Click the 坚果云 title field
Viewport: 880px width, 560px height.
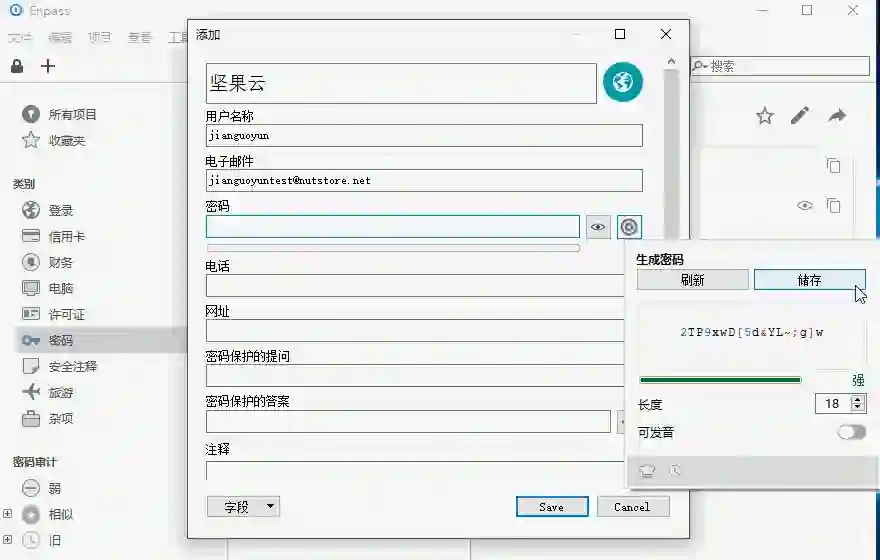pos(401,83)
